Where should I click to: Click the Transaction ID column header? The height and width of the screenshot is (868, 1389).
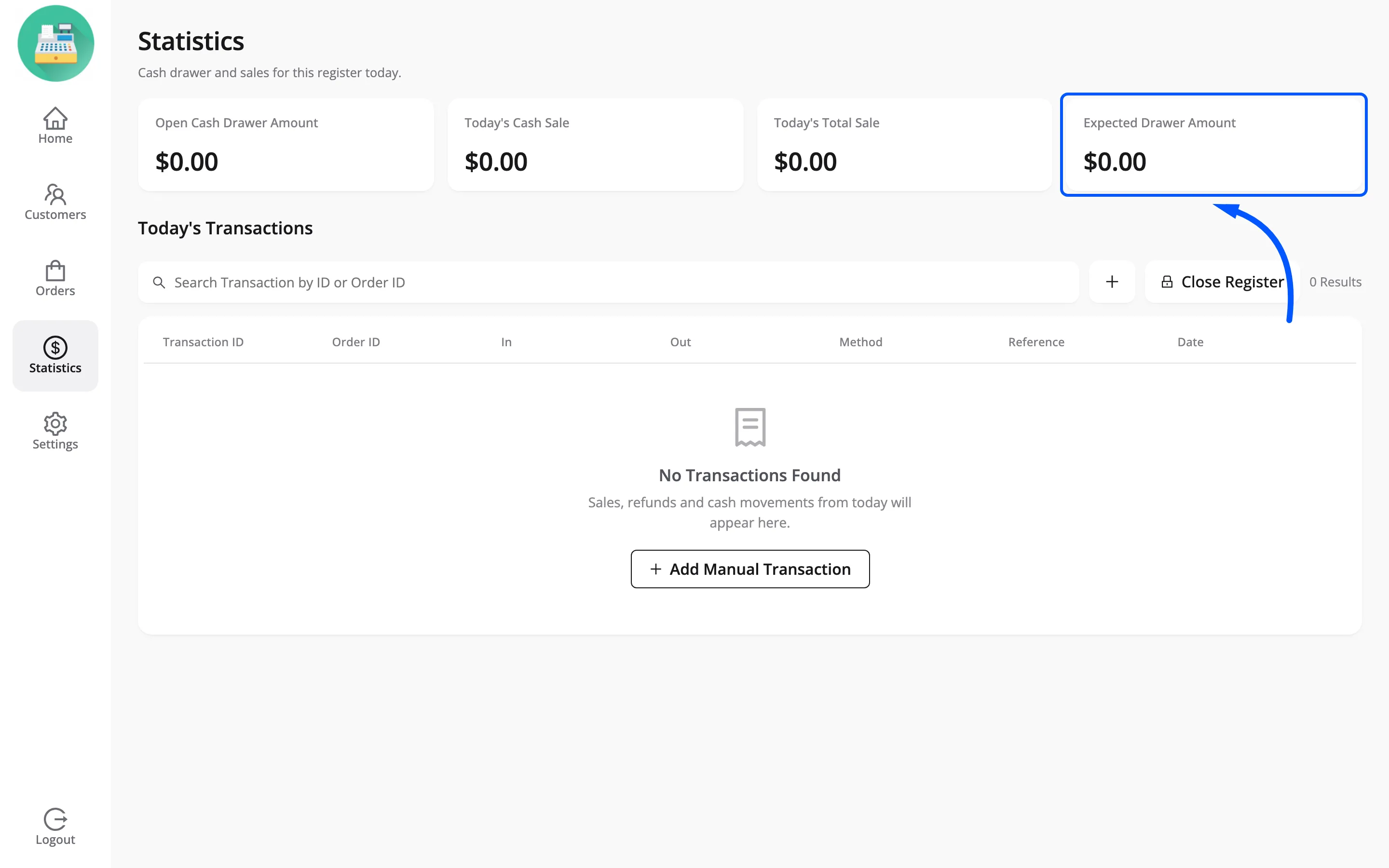pos(203,342)
